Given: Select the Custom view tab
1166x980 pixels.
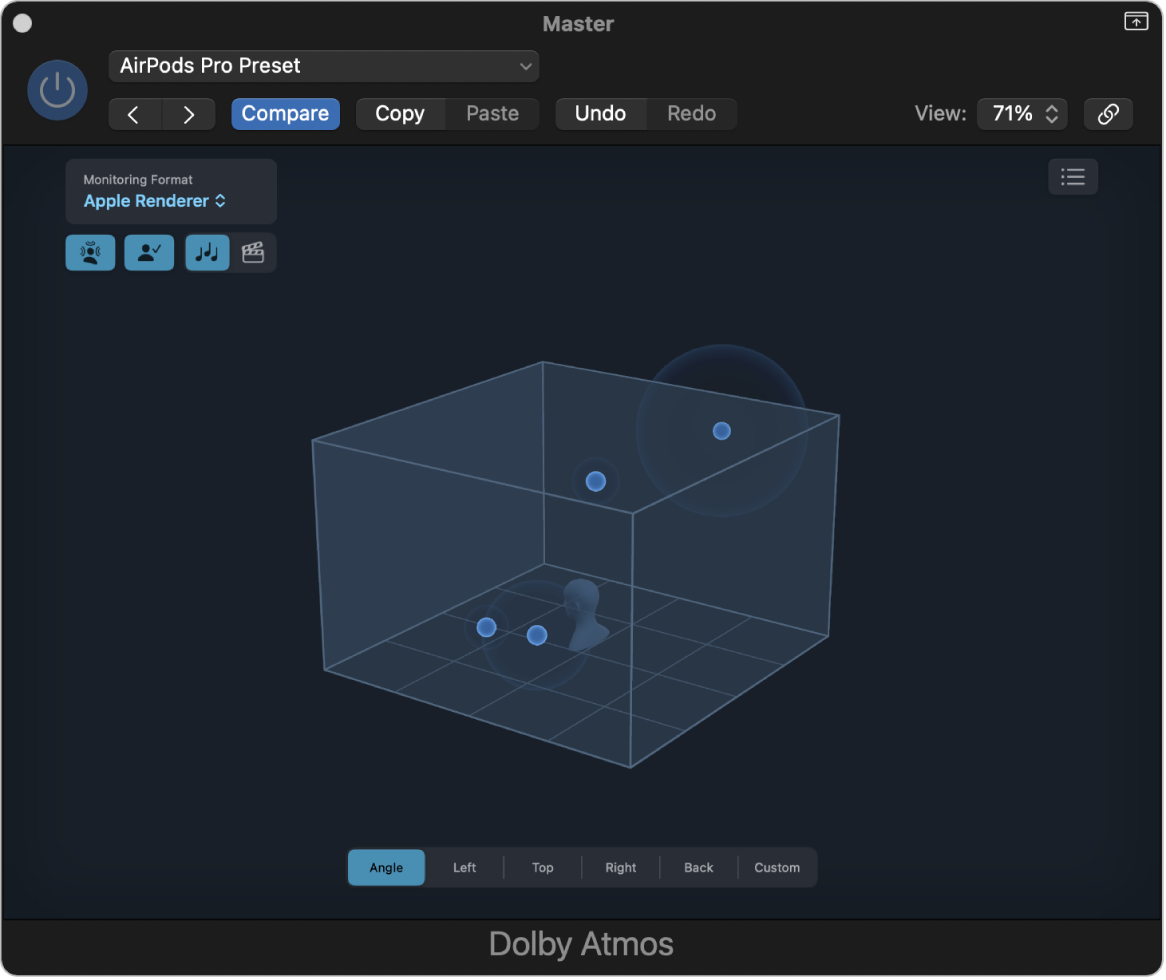Looking at the screenshot, I should click(x=777, y=867).
